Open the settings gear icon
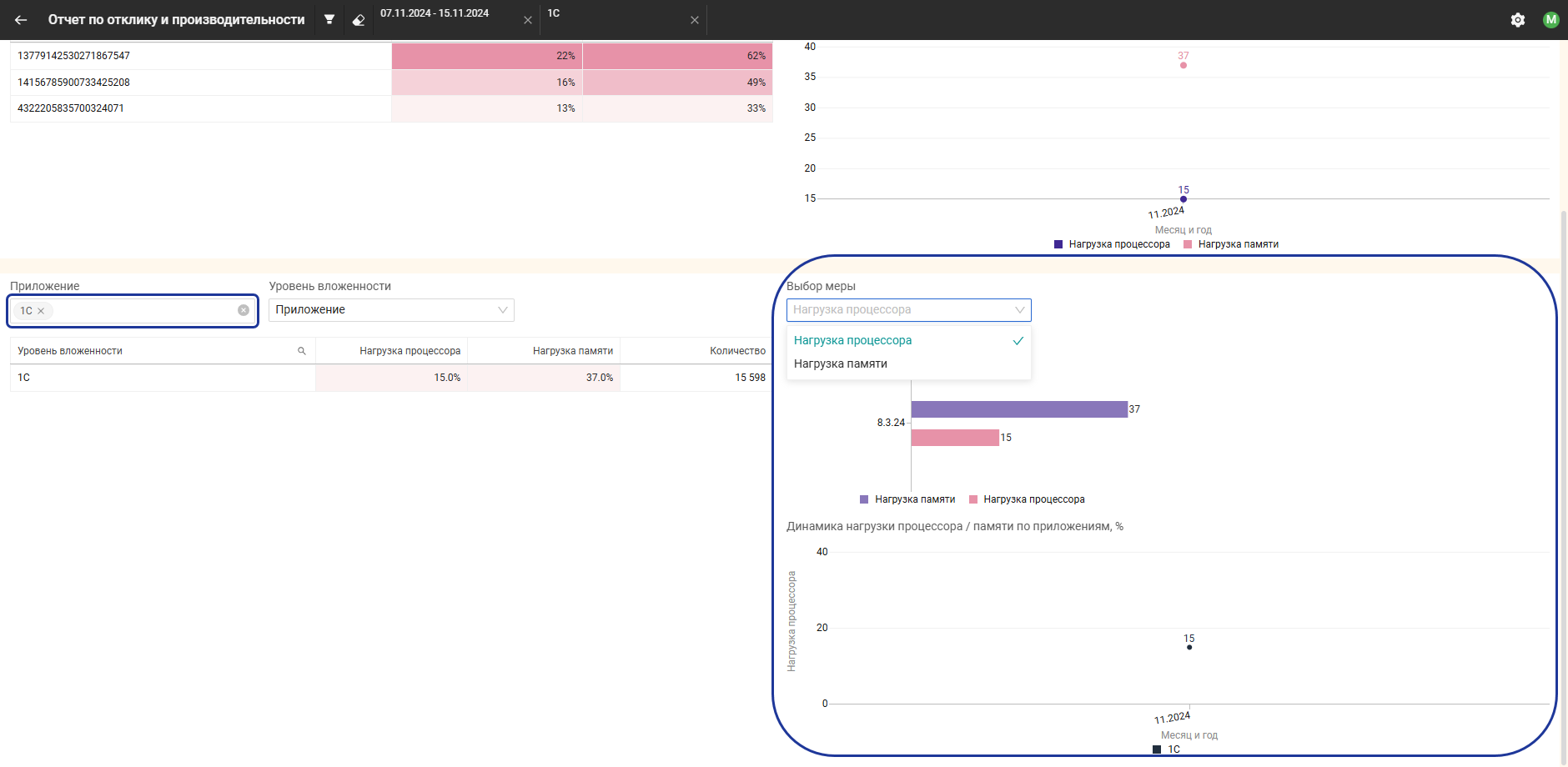Screen dimensions: 1568x767 (1518, 20)
